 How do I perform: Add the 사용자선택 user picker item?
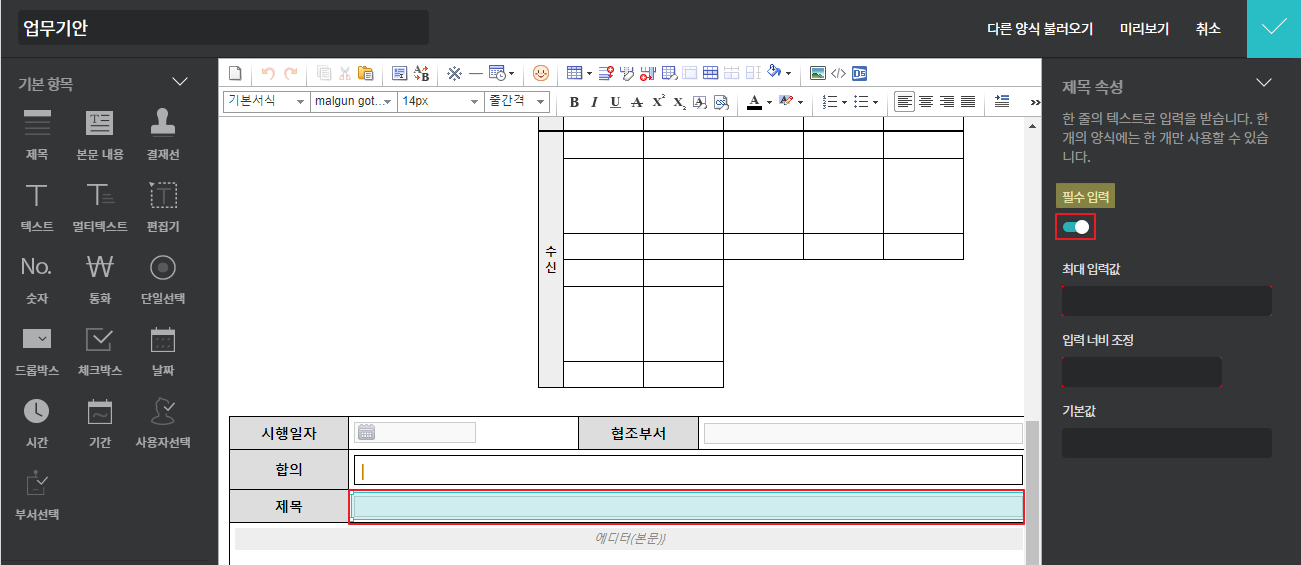coord(163,420)
